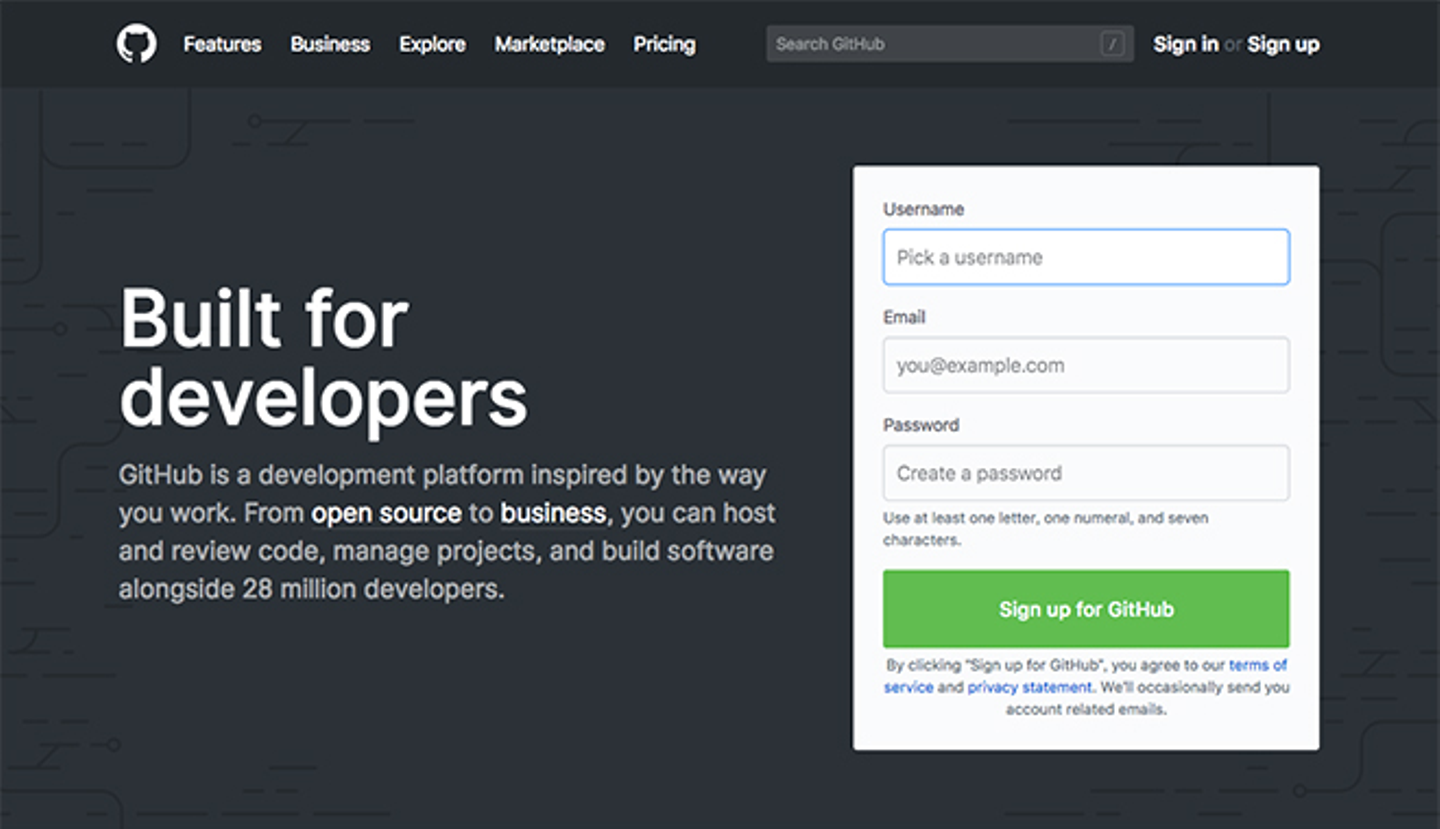Click the slash shortcut icon in search
Screen dimensions: 1440x829
(x=1112, y=44)
